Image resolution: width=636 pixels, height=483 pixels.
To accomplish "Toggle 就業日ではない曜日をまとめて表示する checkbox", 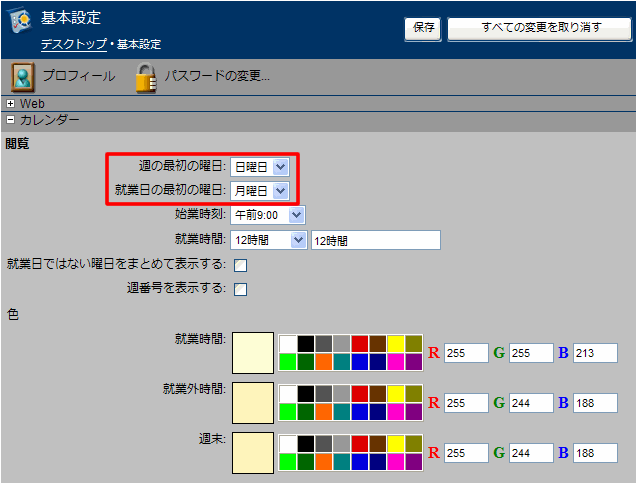I will tap(240, 265).
